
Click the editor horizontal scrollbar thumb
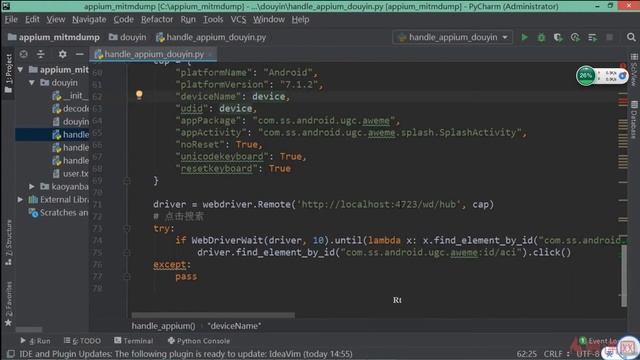point(213,315)
